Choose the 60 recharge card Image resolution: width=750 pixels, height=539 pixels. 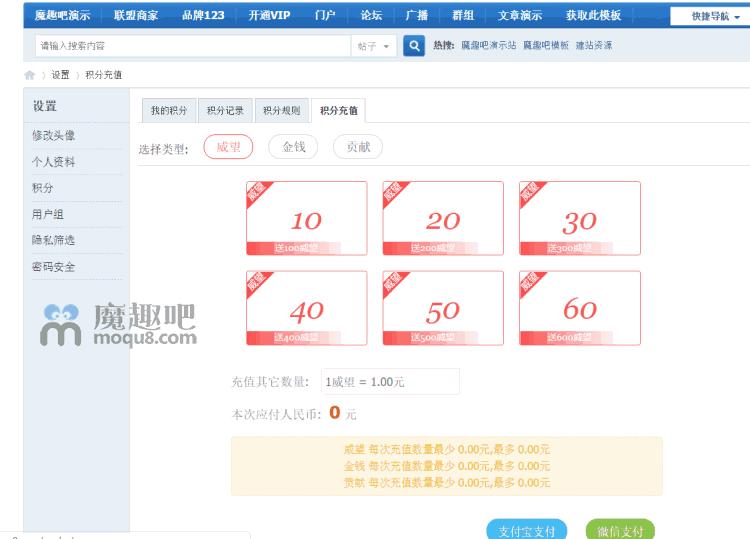580,308
